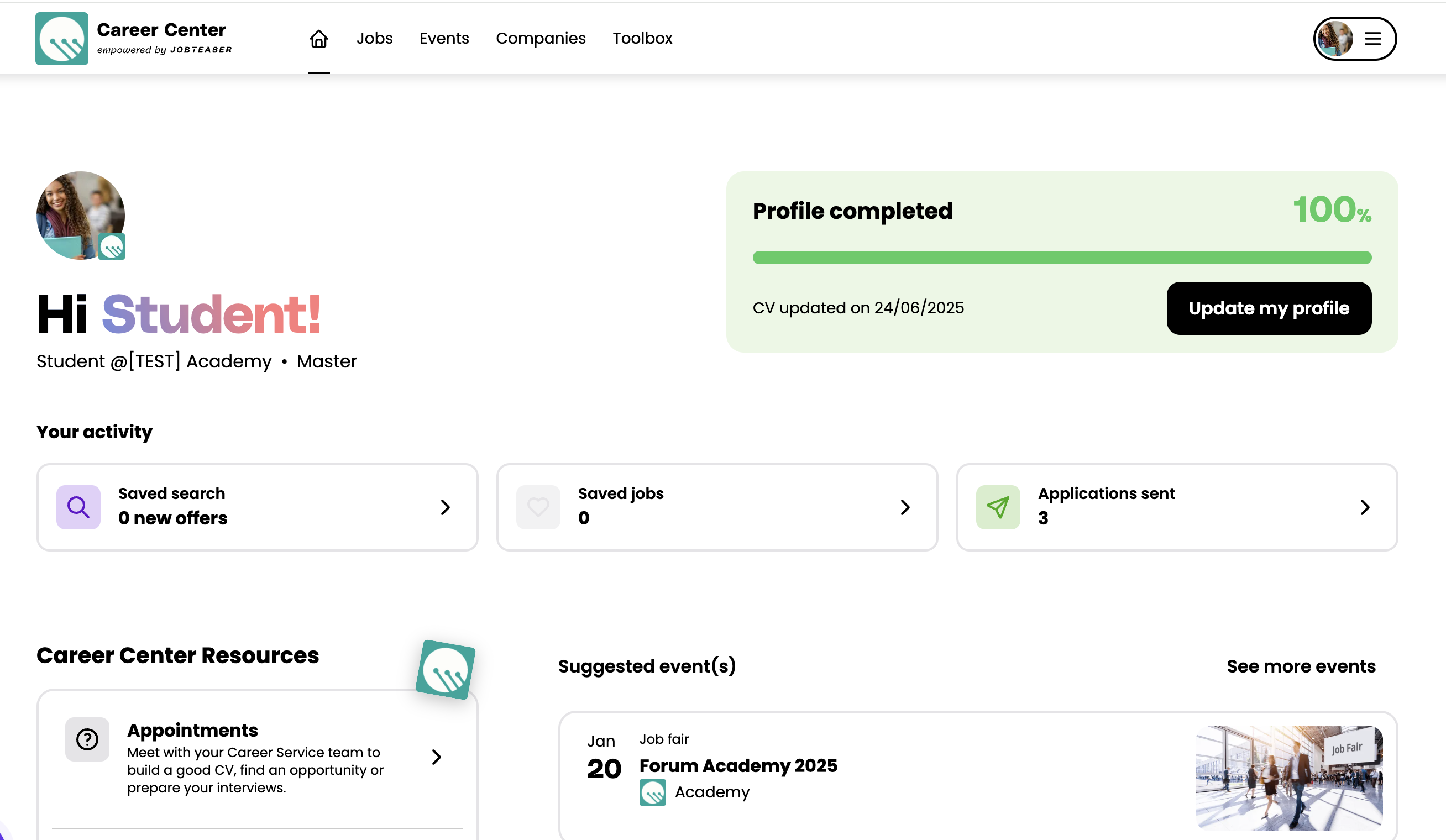Viewport: 1446px width, 840px height.
Task: Click the tilted Career Center resources logo
Action: (446, 670)
